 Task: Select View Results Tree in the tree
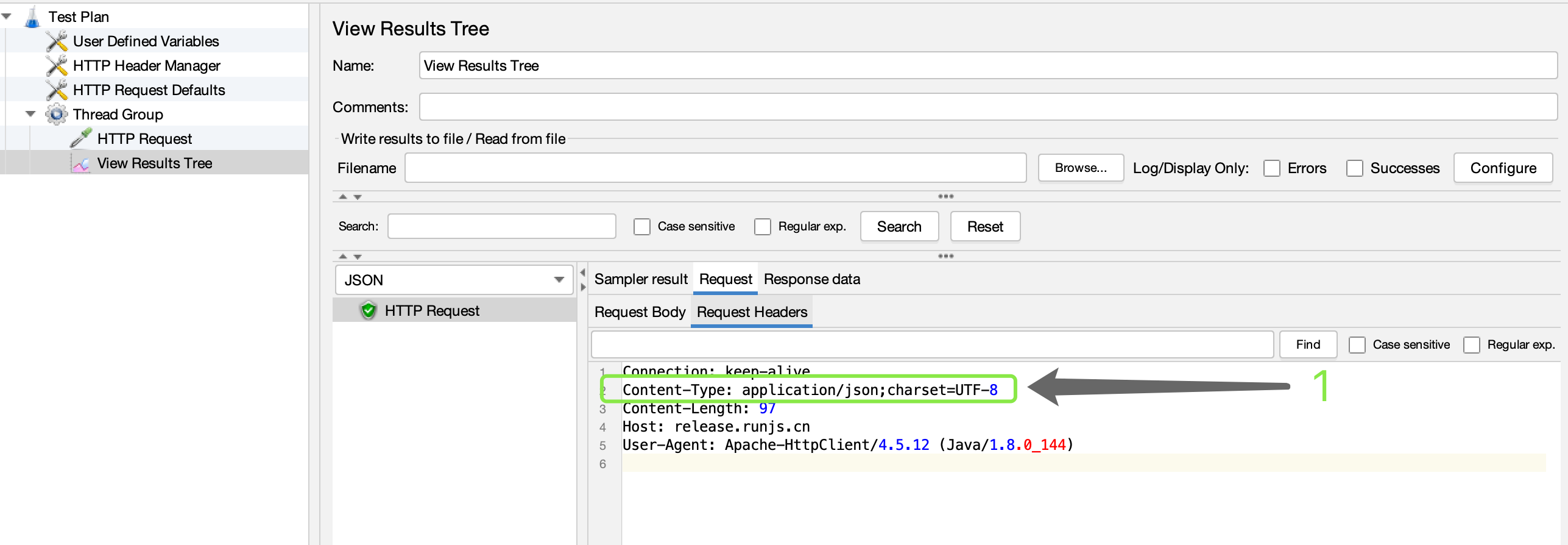155,163
